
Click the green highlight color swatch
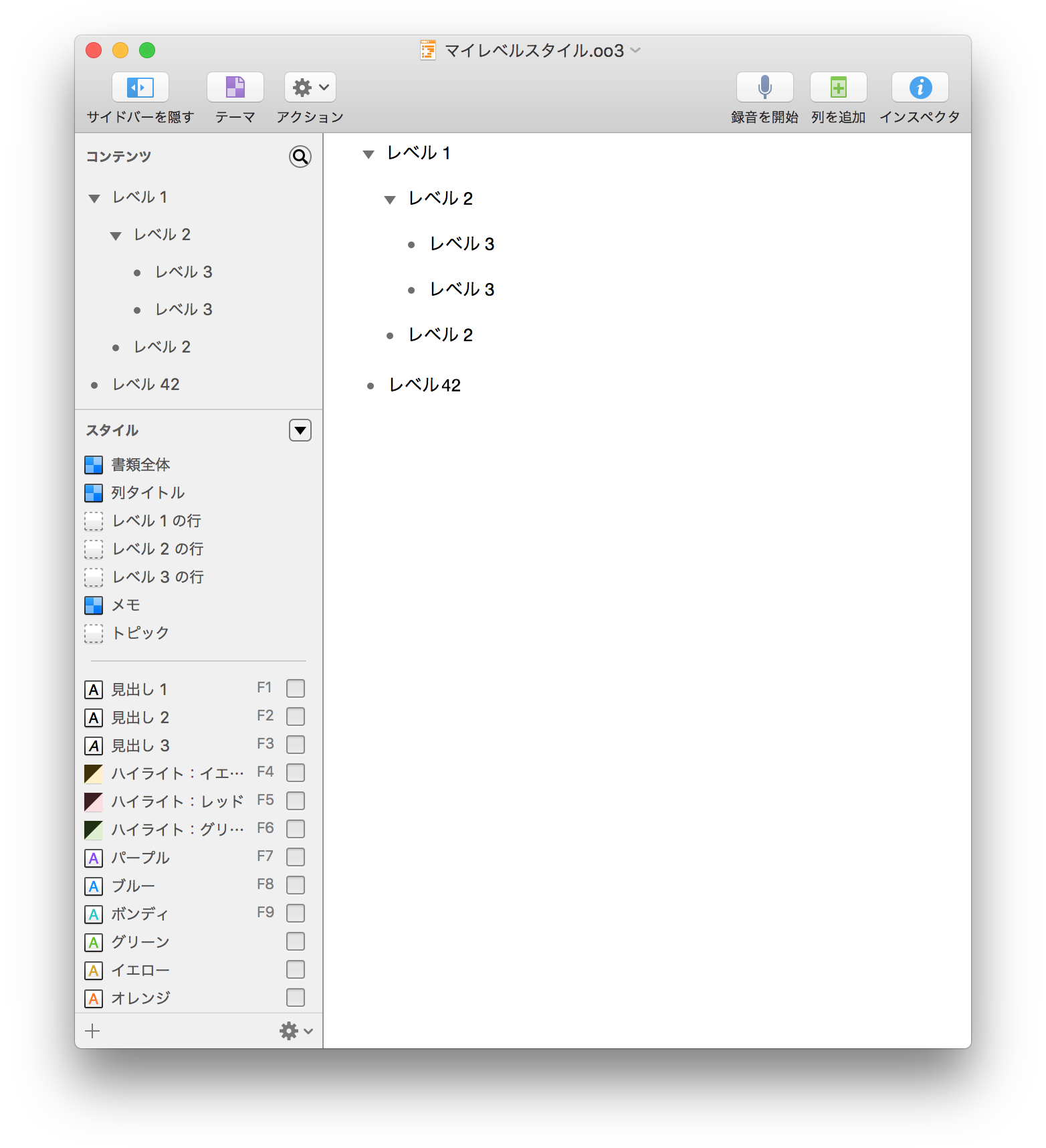click(x=94, y=830)
